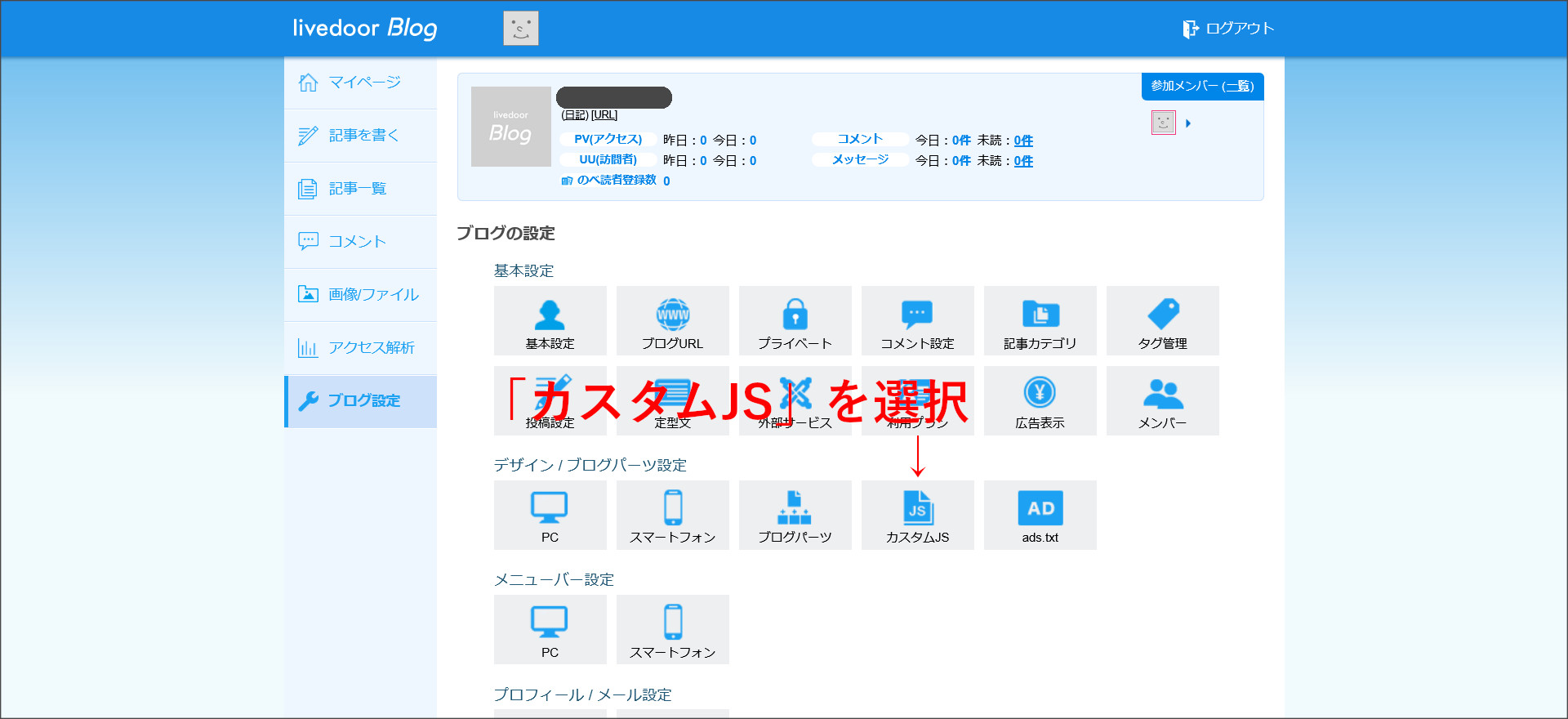This screenshot has height=719, width=1568.
Task: Open menu bar PC settings tile
Action: click(550, 629)
